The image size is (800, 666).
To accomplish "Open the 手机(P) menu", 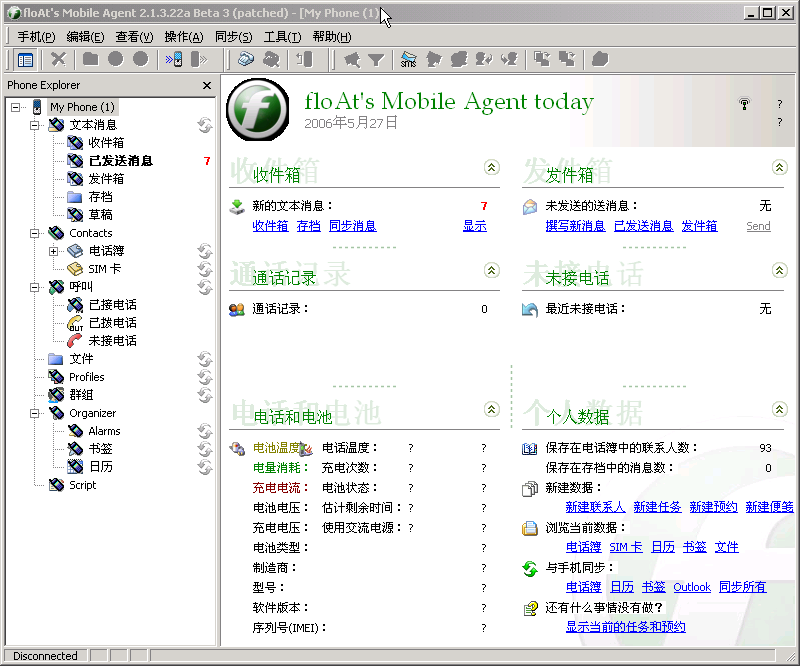I will (x=36, y=37).
